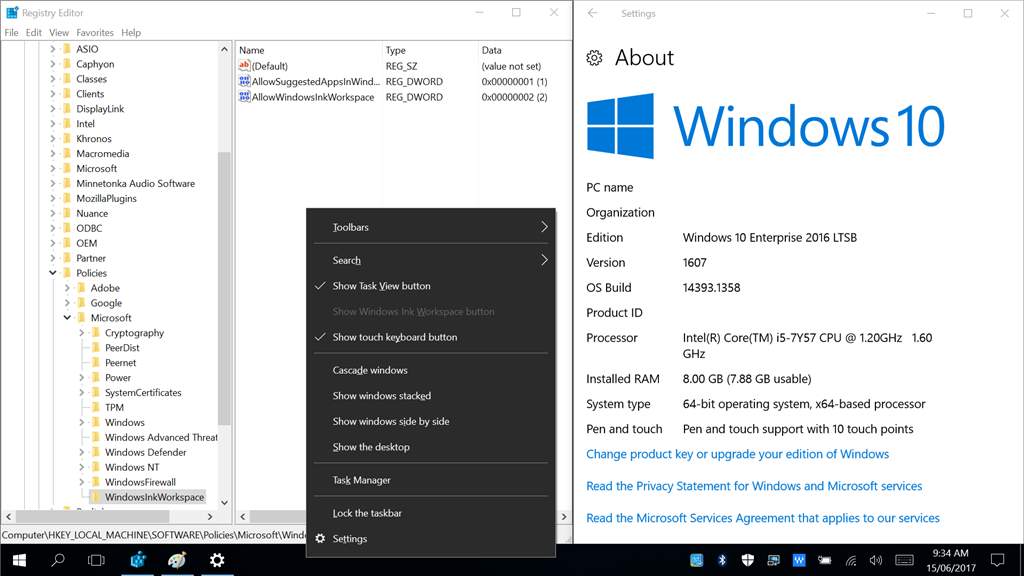Screen dimensions: 1024x576
Task: Click the Settings back arrow
Action: 592,13
